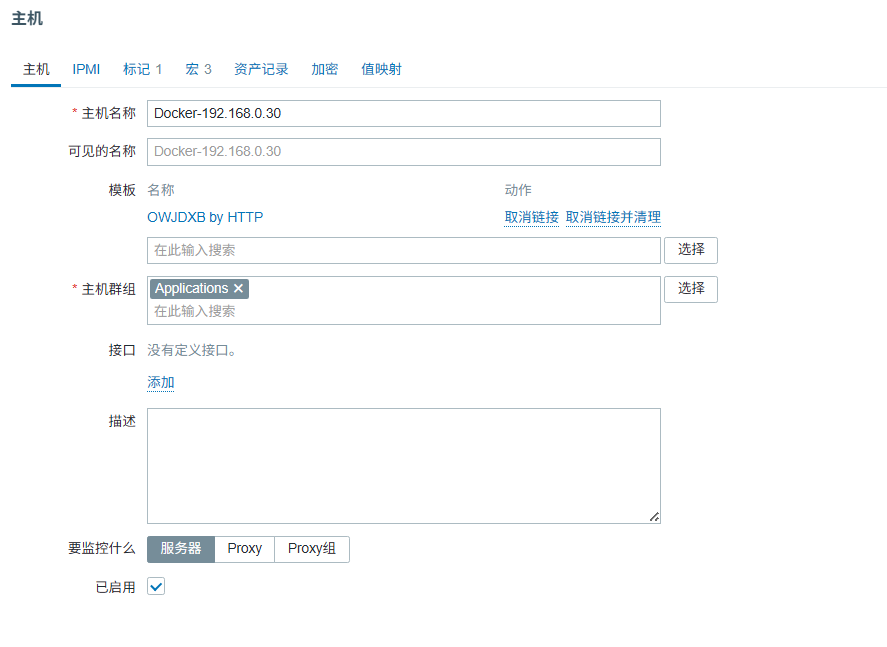
Task: Click the 动作 column header
Action: click(518, 190)
